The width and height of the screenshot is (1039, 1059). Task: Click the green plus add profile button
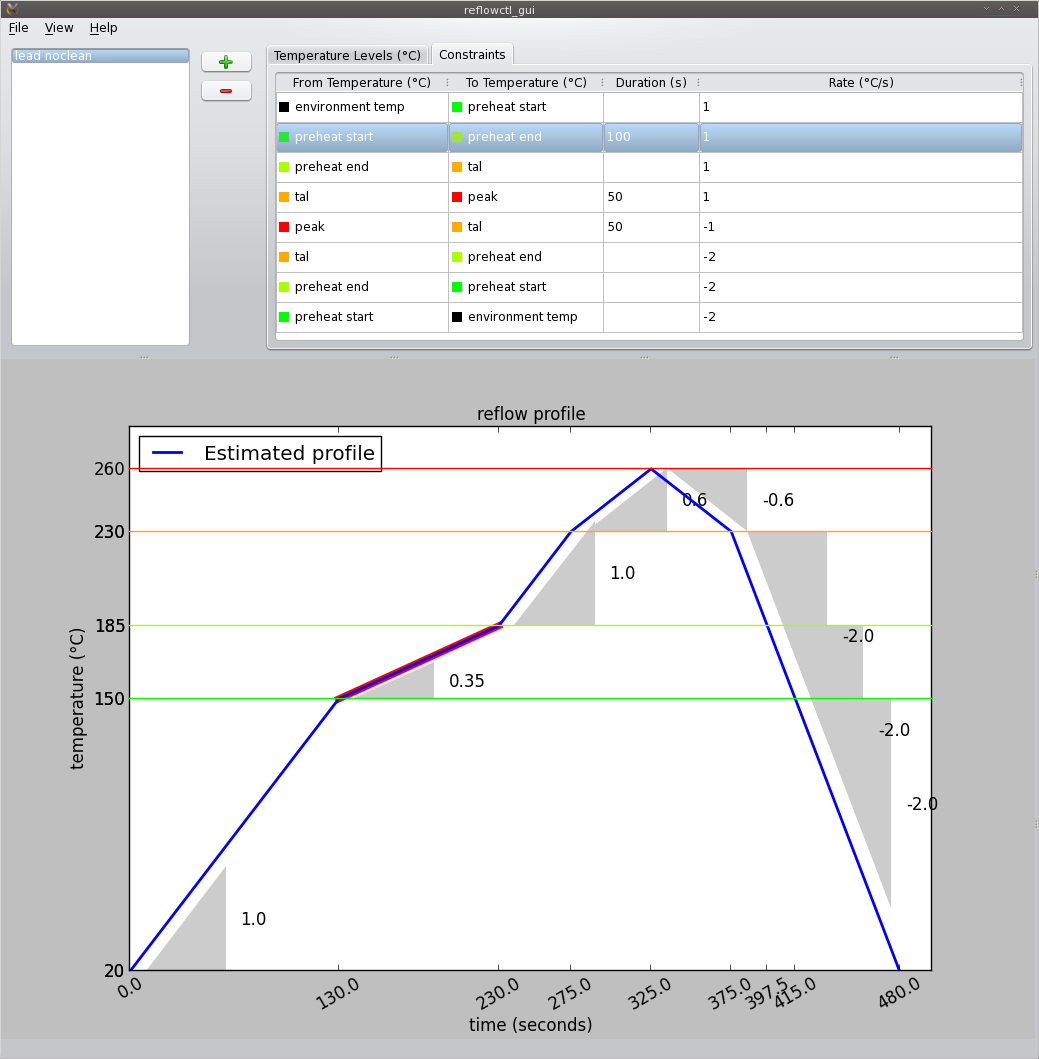226,62
